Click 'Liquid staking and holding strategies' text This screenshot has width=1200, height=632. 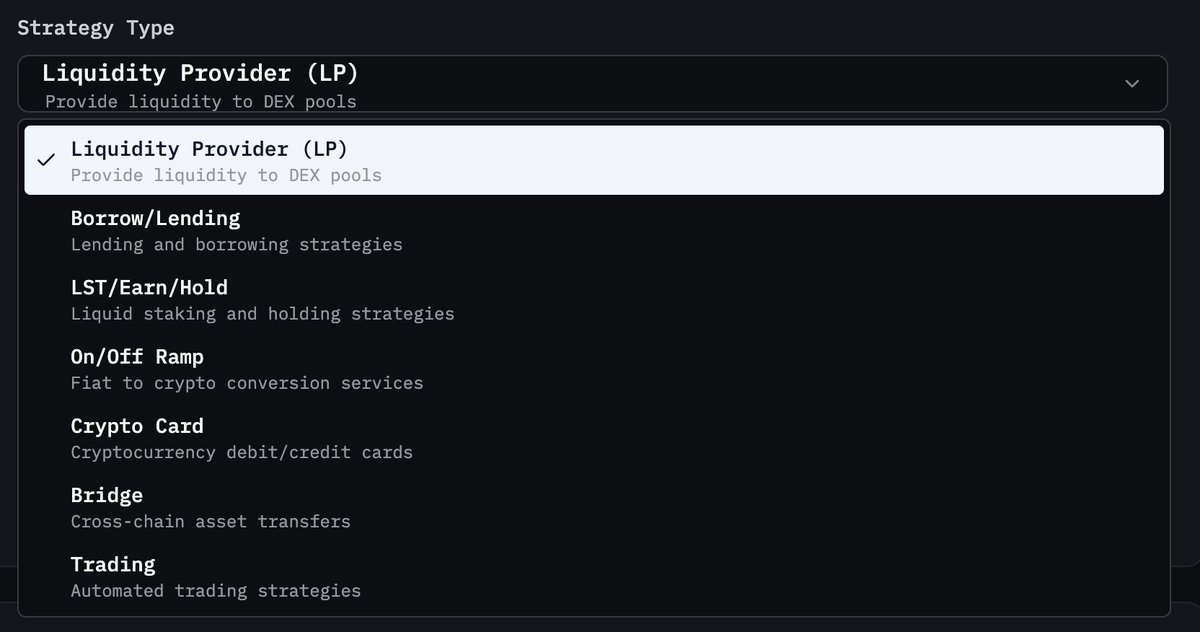point(263,313)
